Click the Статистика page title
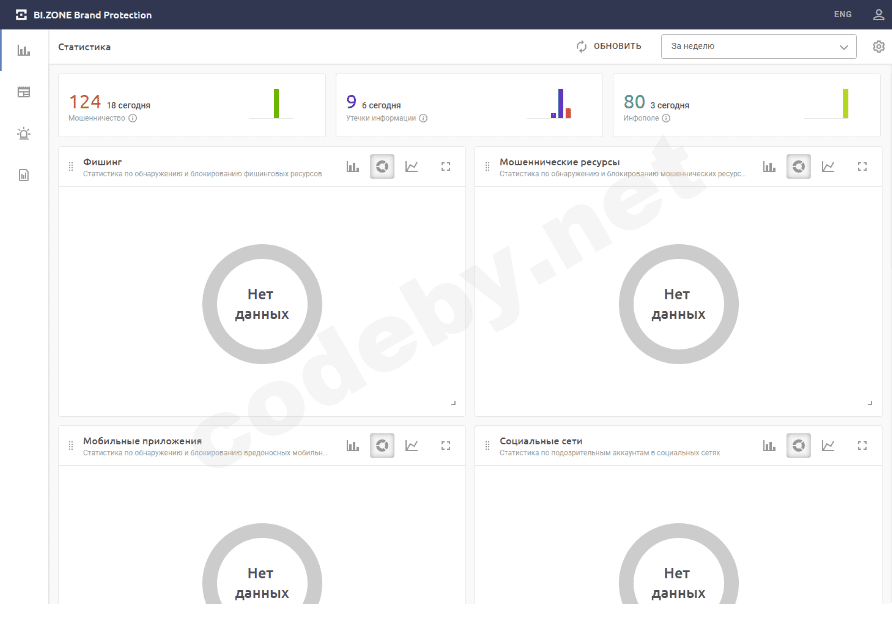The height and width of the screenshot is (622, 892). 84,47
